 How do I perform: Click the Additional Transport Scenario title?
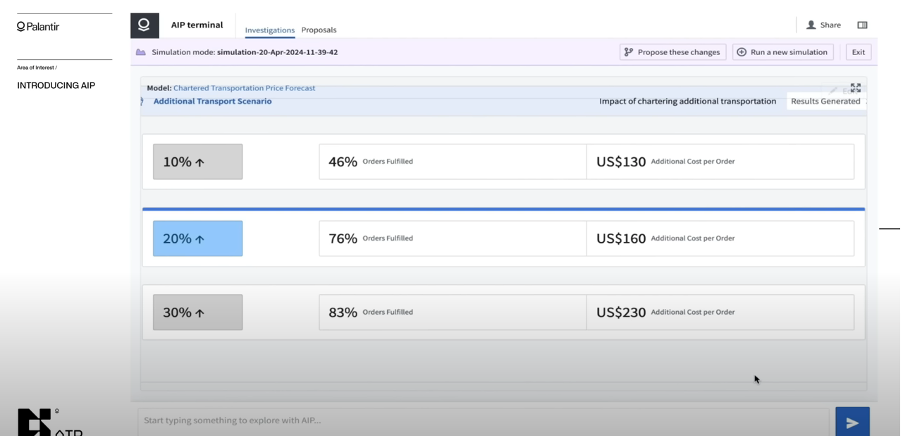(x=212, y=102)
